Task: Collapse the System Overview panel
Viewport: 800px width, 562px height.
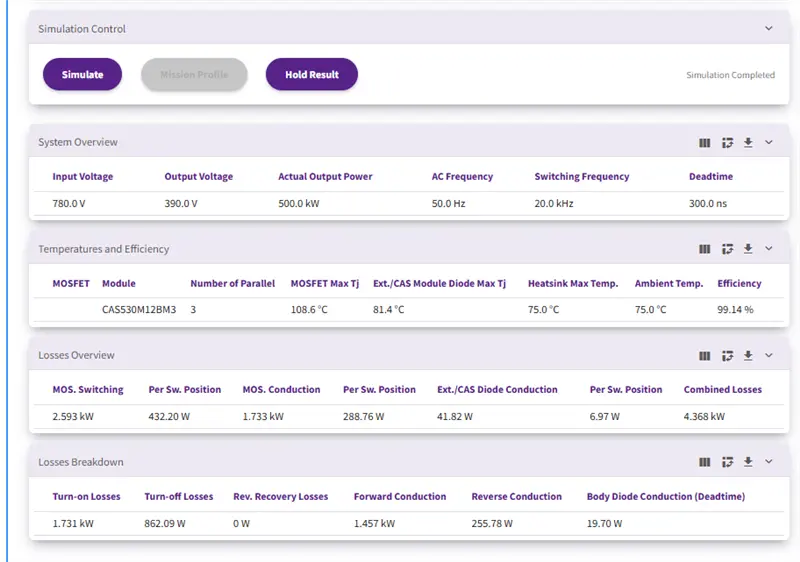Action: [x=768, y=142]
